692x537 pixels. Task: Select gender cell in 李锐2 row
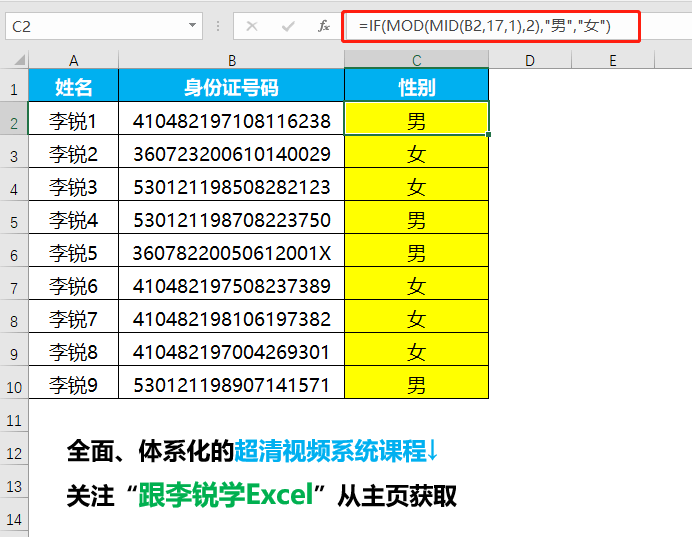[417, 151]
